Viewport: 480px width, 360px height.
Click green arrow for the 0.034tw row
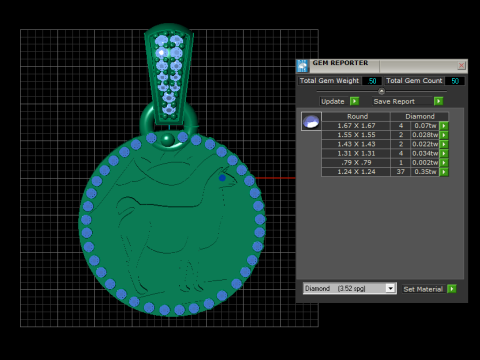444,154
